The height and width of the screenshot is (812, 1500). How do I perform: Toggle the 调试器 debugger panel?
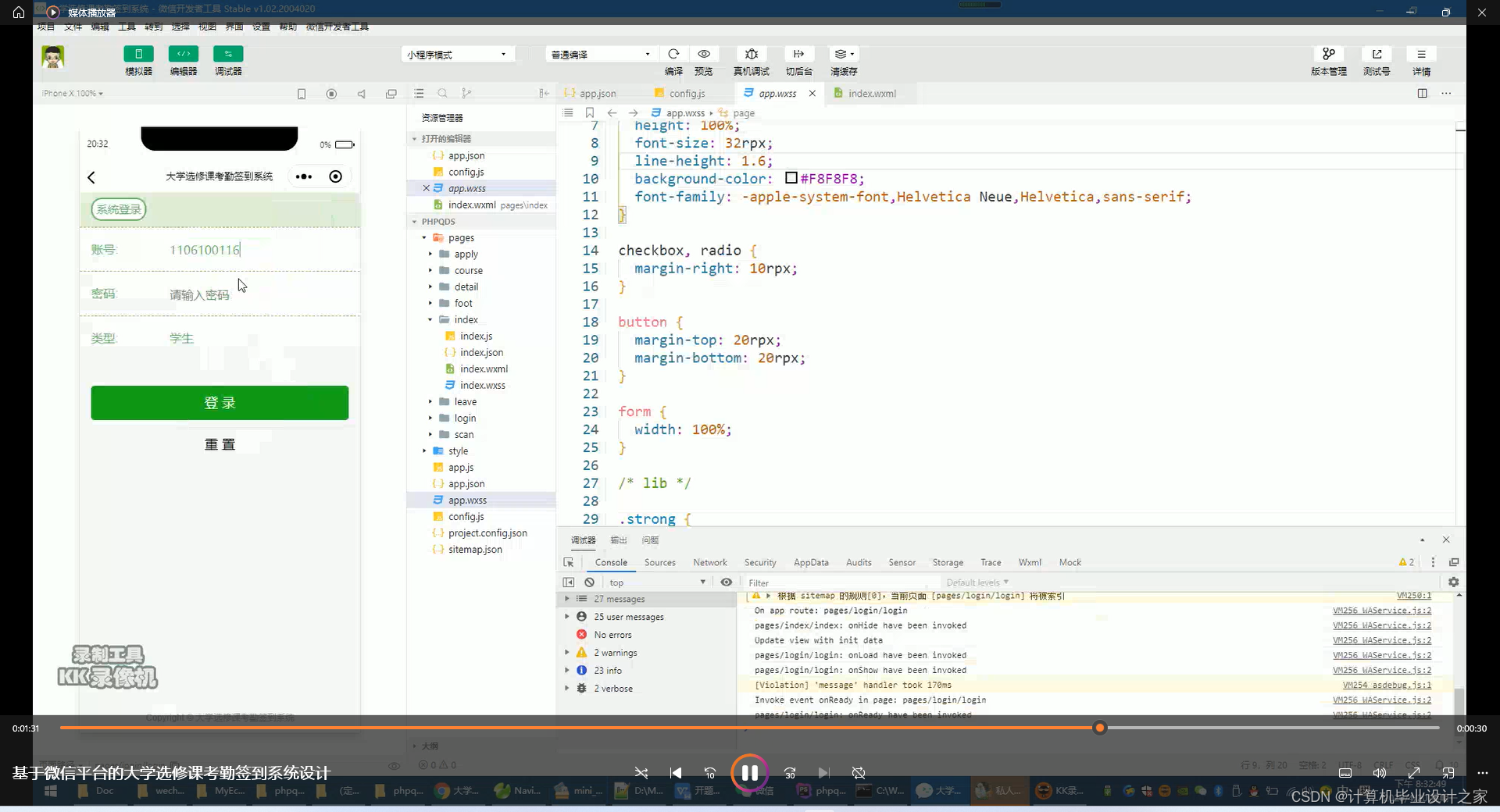(x=228, y=54)
